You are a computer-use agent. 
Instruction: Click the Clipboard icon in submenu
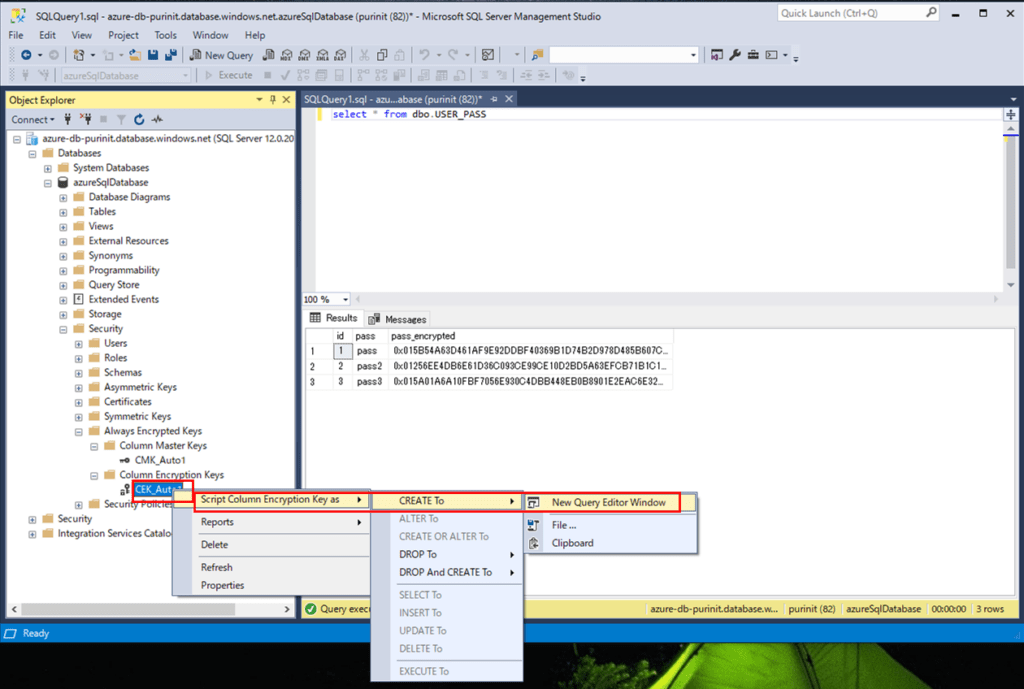pyautogui.click(x=534, y=543)
